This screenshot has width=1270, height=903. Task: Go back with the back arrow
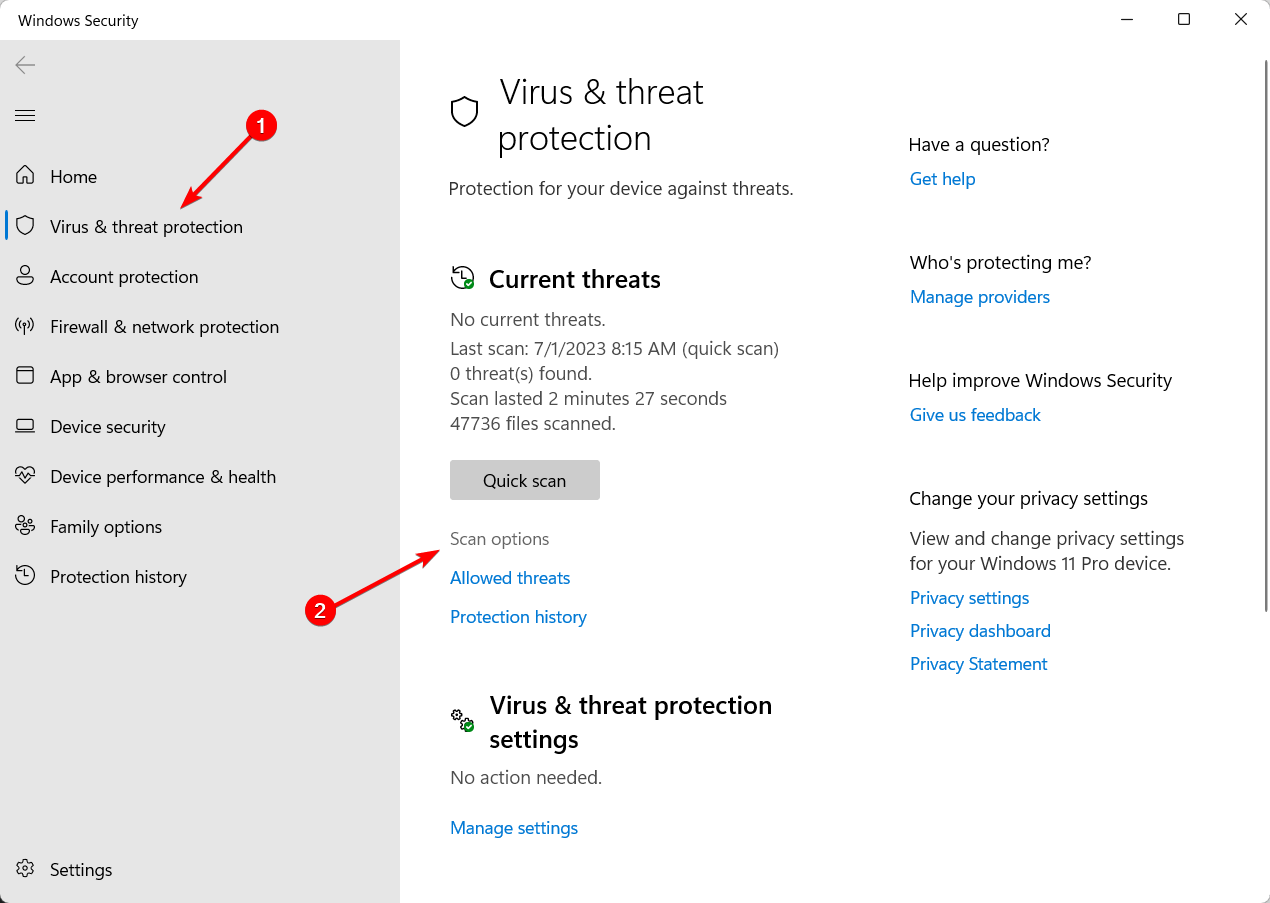pos(25,65)
